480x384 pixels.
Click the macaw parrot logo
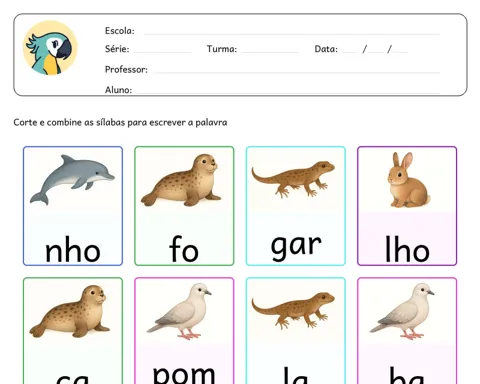(x=50, y=48)
